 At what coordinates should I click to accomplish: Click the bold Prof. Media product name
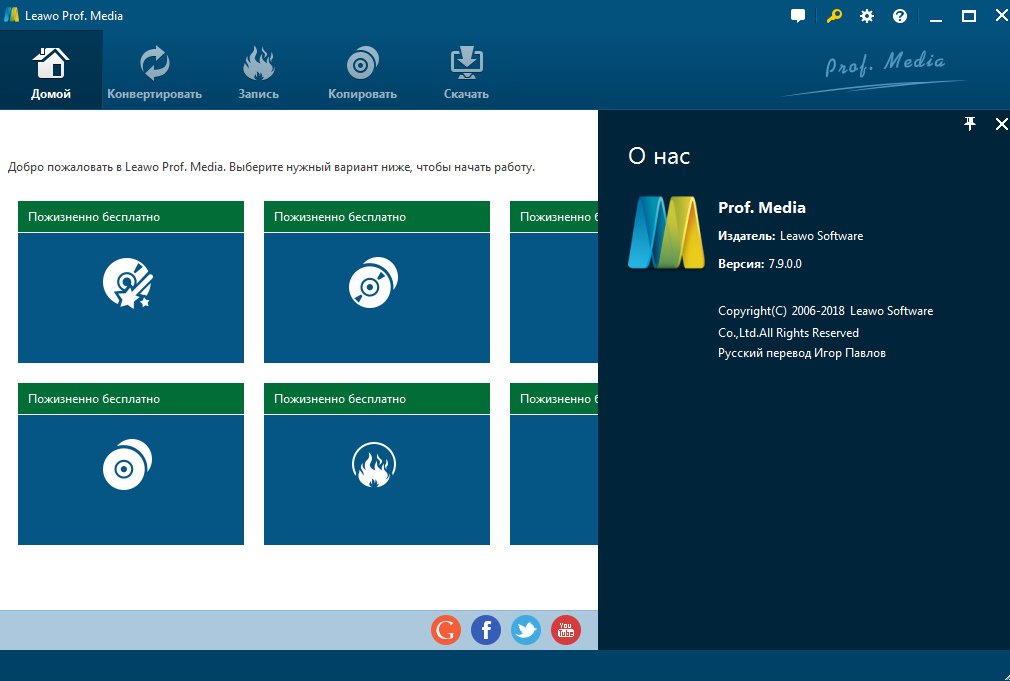pos(762,207)
